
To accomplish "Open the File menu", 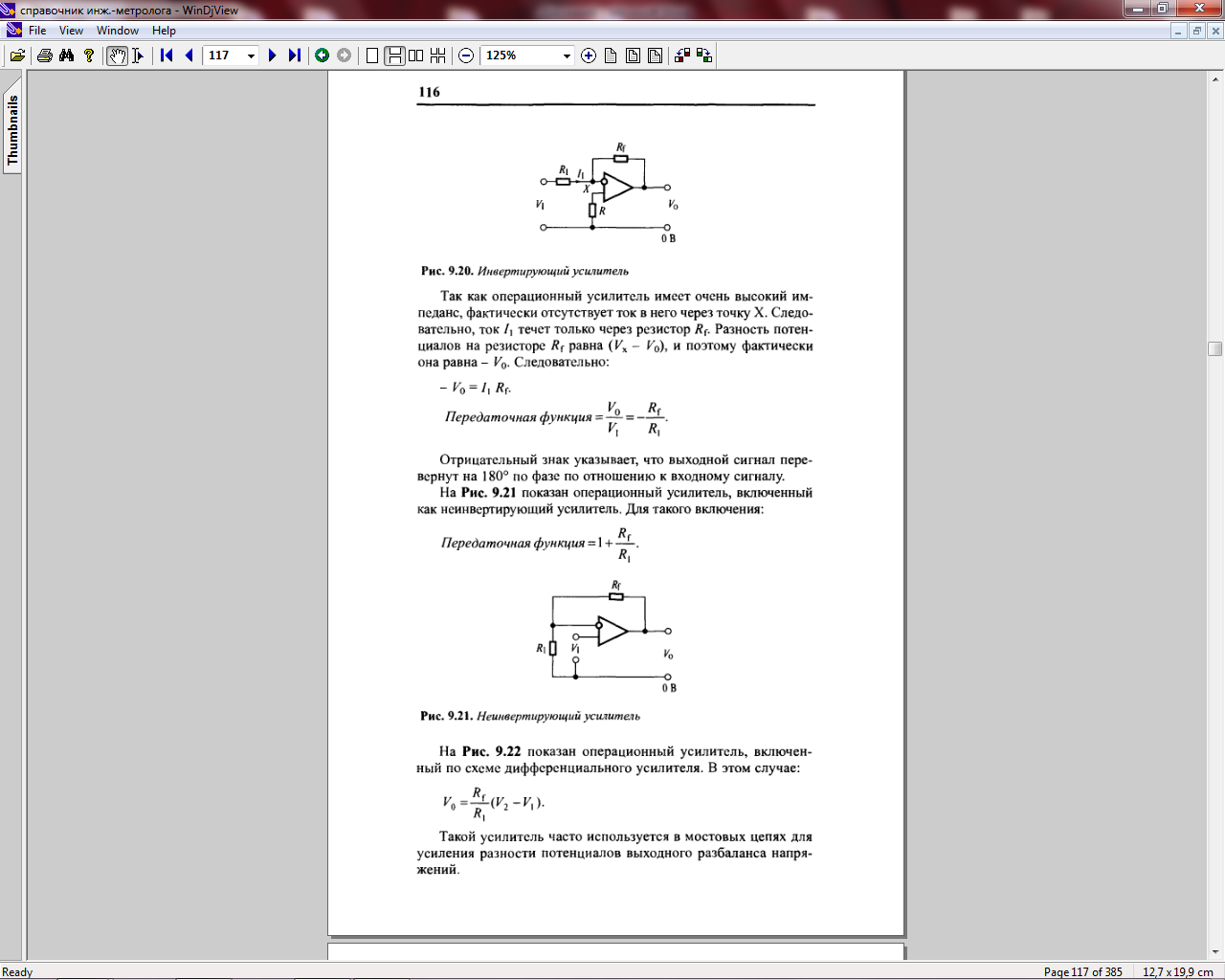I will point(37,31).
